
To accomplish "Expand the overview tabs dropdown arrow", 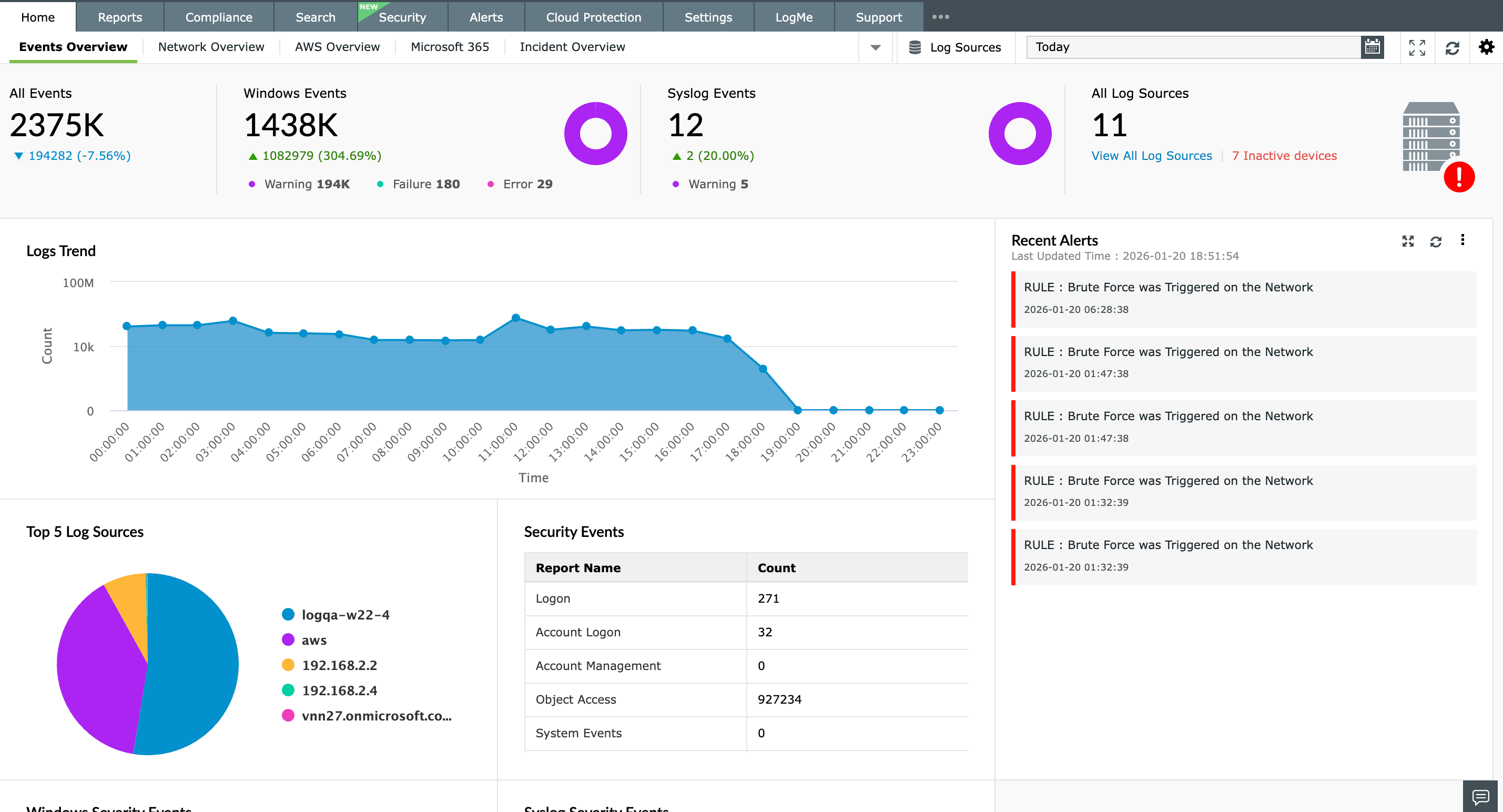I will tap(876, 48).
